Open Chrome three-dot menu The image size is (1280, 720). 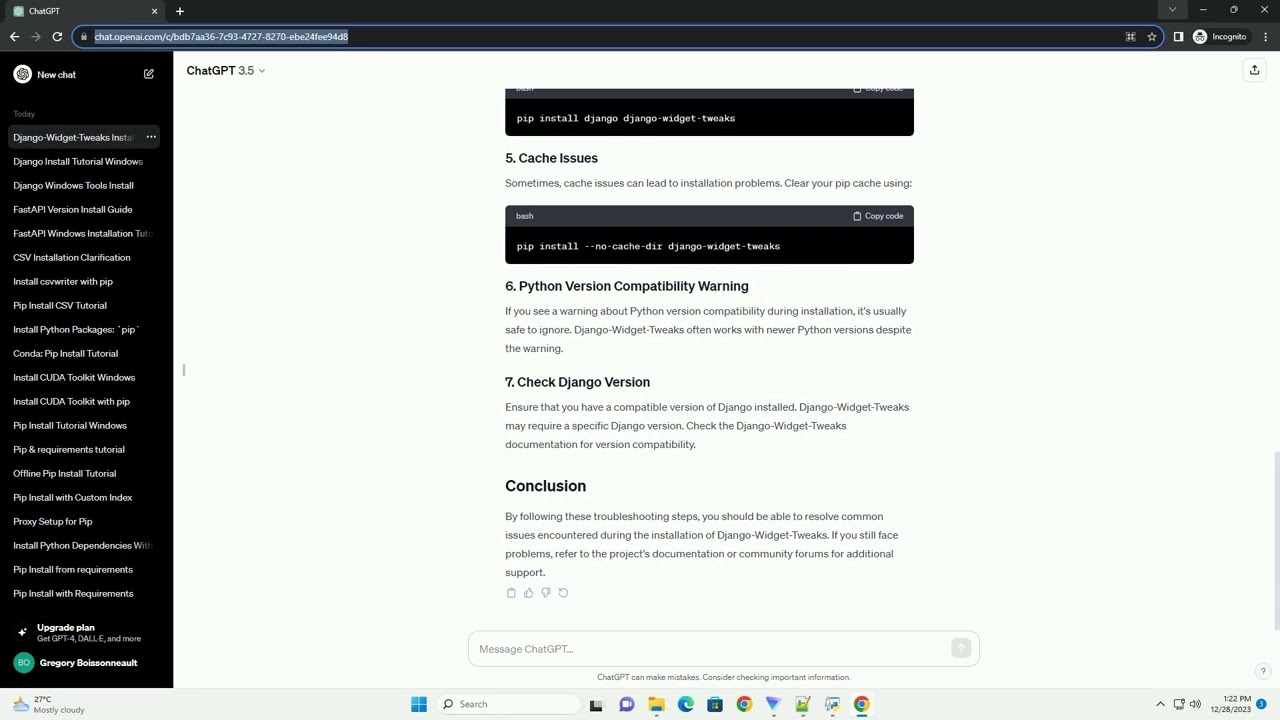click(1265, 37)
